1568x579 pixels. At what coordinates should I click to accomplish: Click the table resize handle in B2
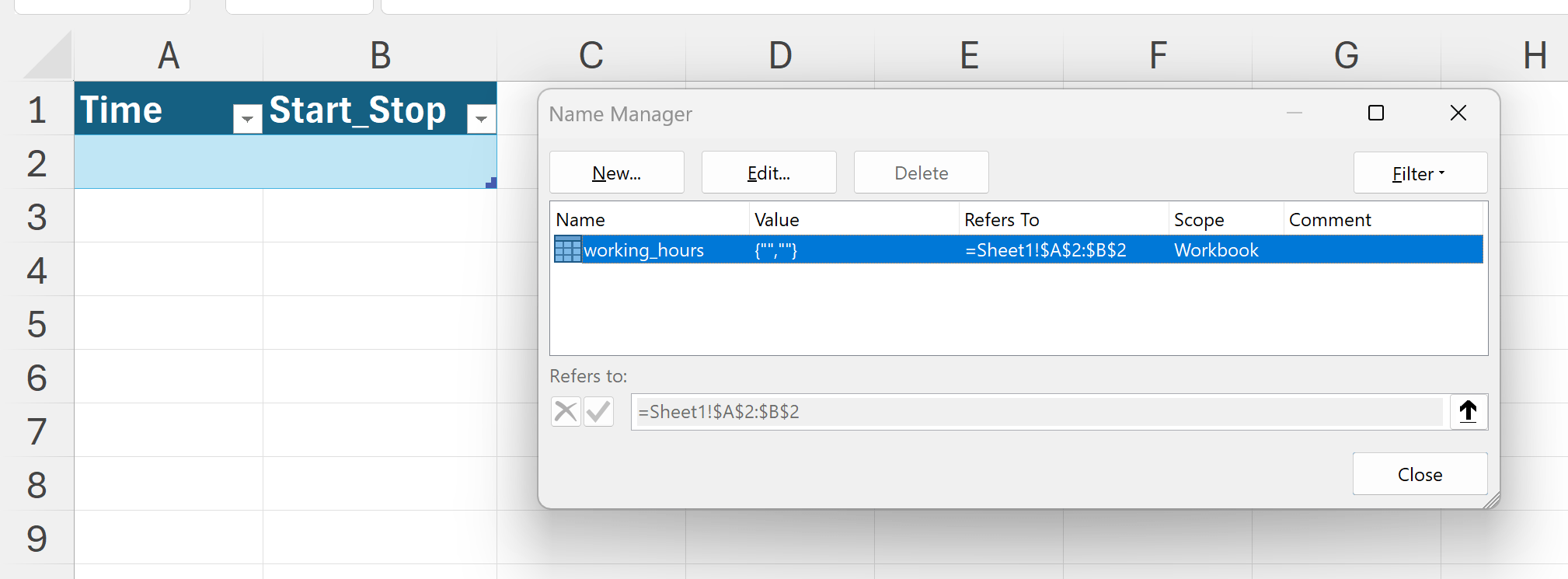(x=491, y=183)
